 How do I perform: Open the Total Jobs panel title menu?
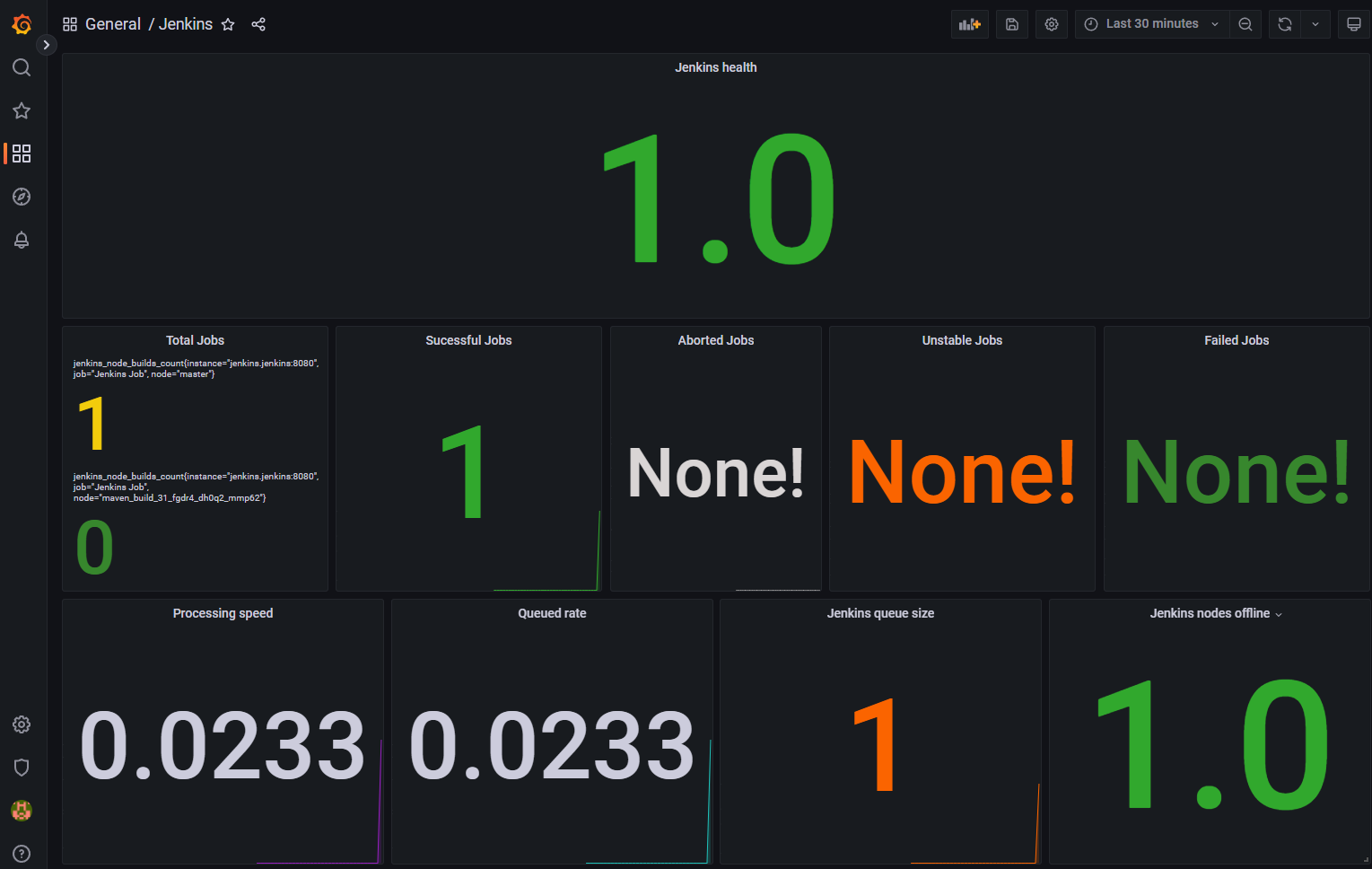pyautogui.click(x=195, y=340)
